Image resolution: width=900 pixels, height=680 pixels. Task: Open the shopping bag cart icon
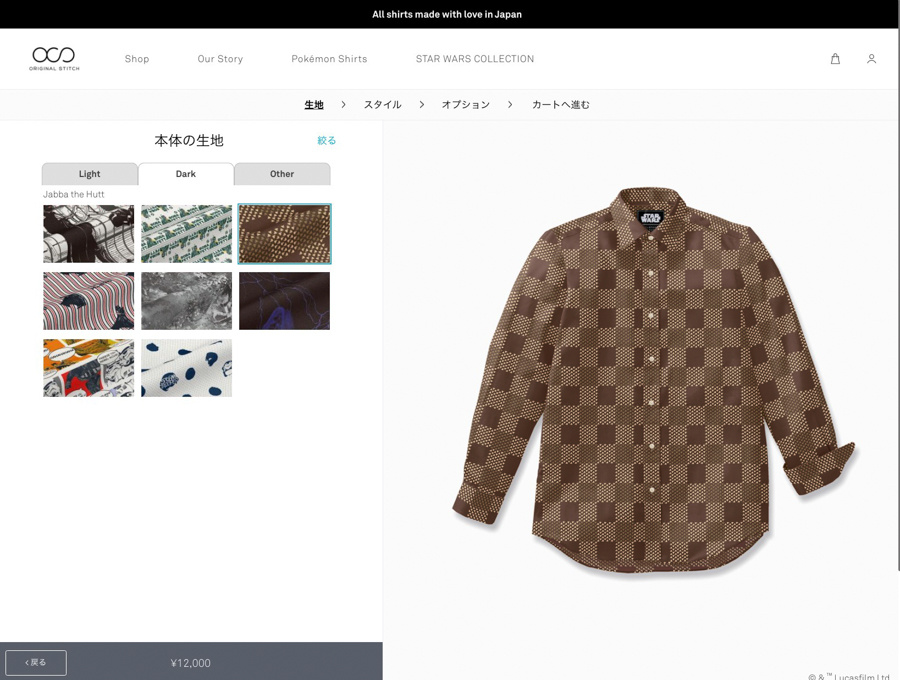coord(835,59)
